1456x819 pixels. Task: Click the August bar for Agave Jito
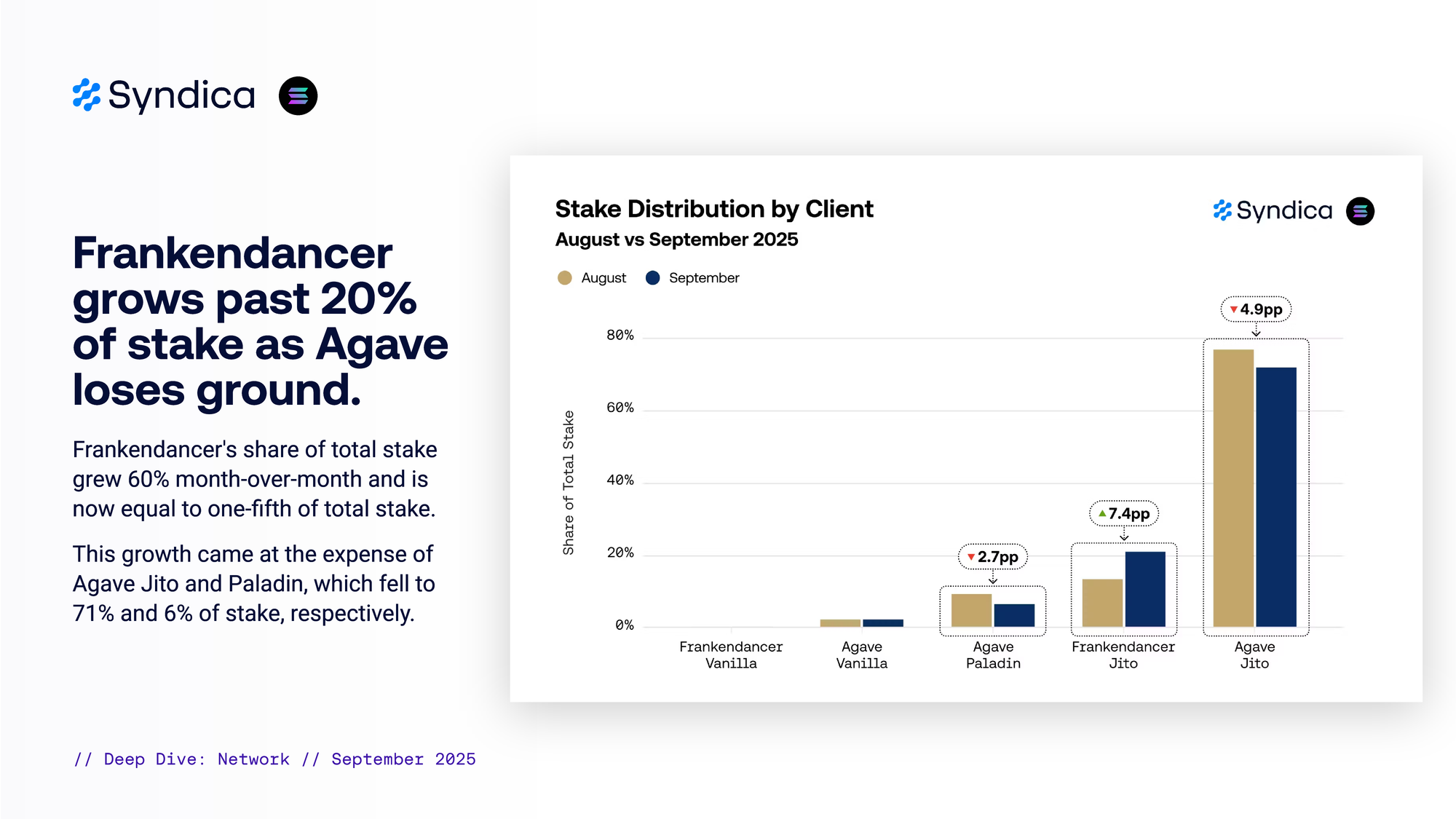pos(1233,488)
